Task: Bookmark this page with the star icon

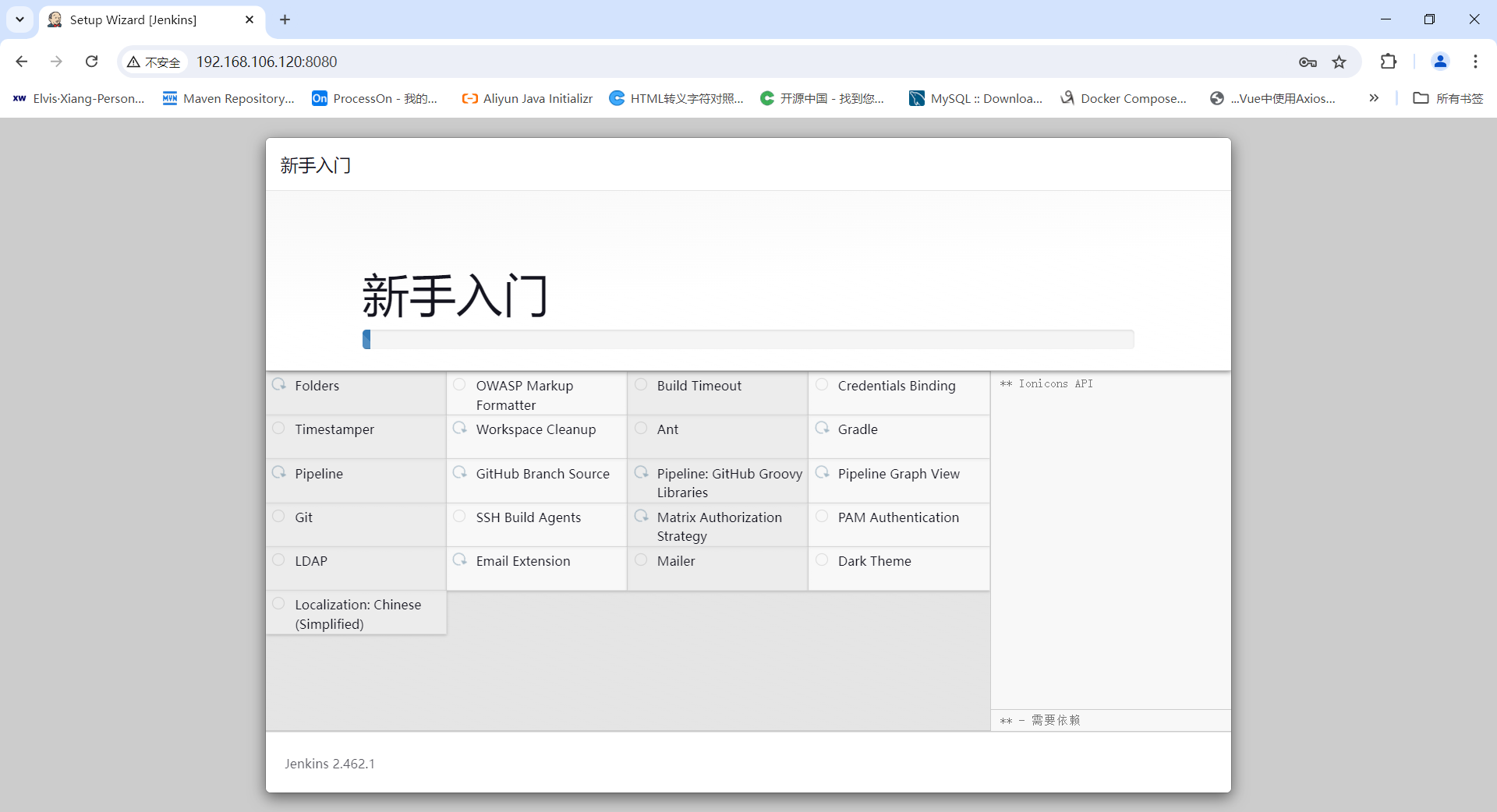Action: click(x=1339, y=62)
